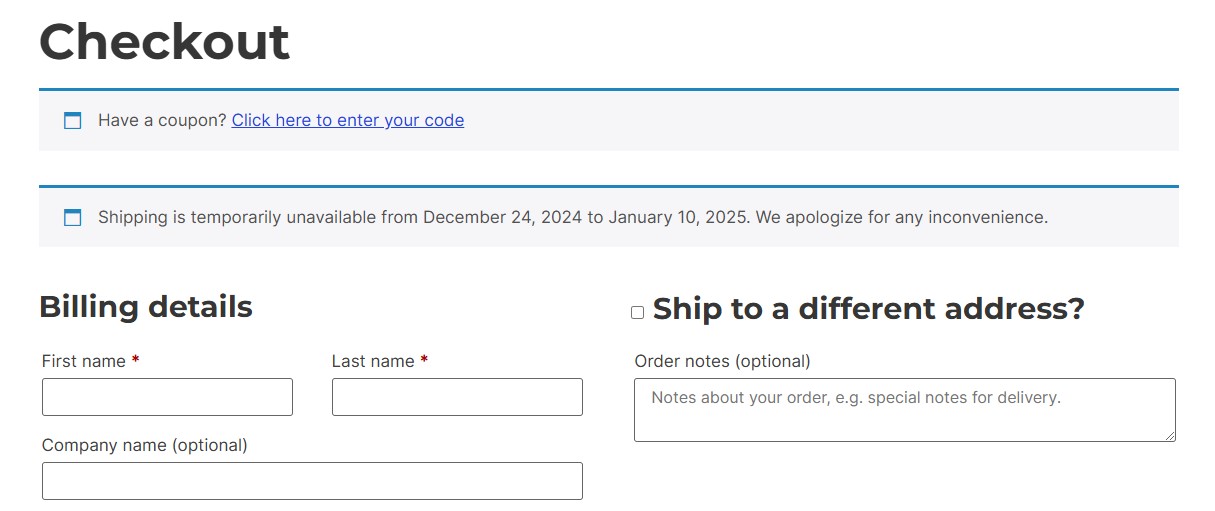The height and width of the screenshot is (511, 1215).
Task: Click the Billing details heading
Action: pyautogui.click(x=146, y=307)
